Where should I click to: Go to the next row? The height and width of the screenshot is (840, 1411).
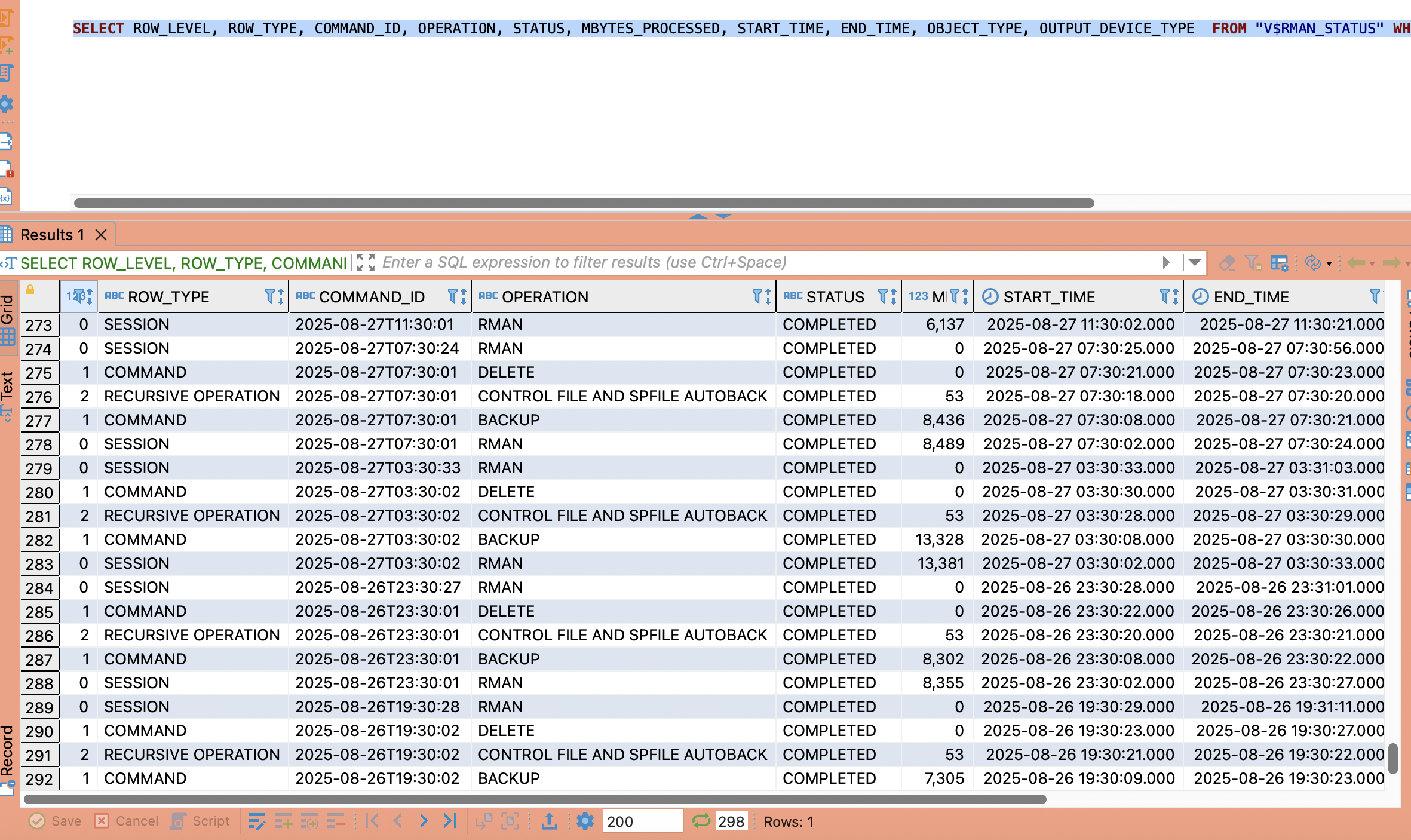[x=424, y=821]
